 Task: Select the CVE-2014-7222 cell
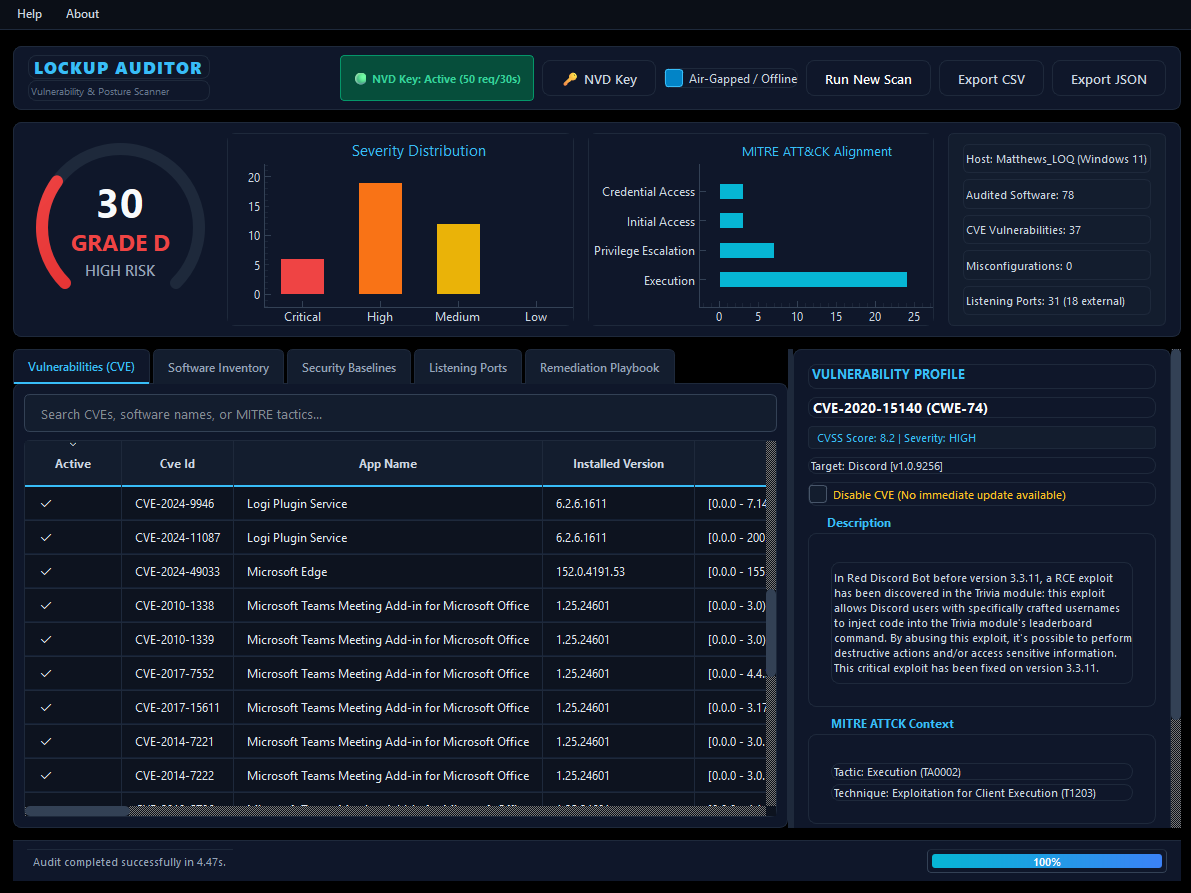pyautogui.click(x=177, y=775)
